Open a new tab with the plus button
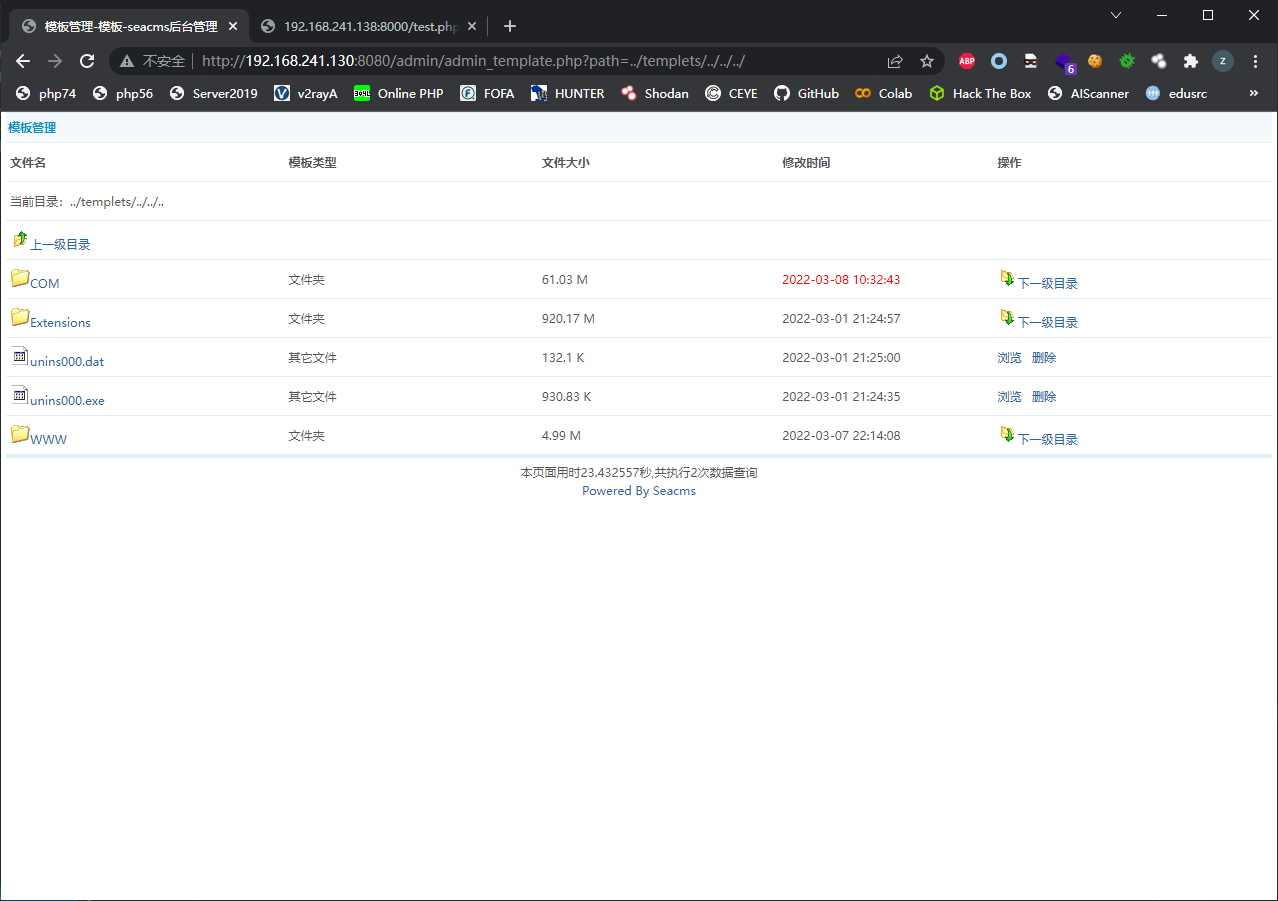 (x=510, y=26)
